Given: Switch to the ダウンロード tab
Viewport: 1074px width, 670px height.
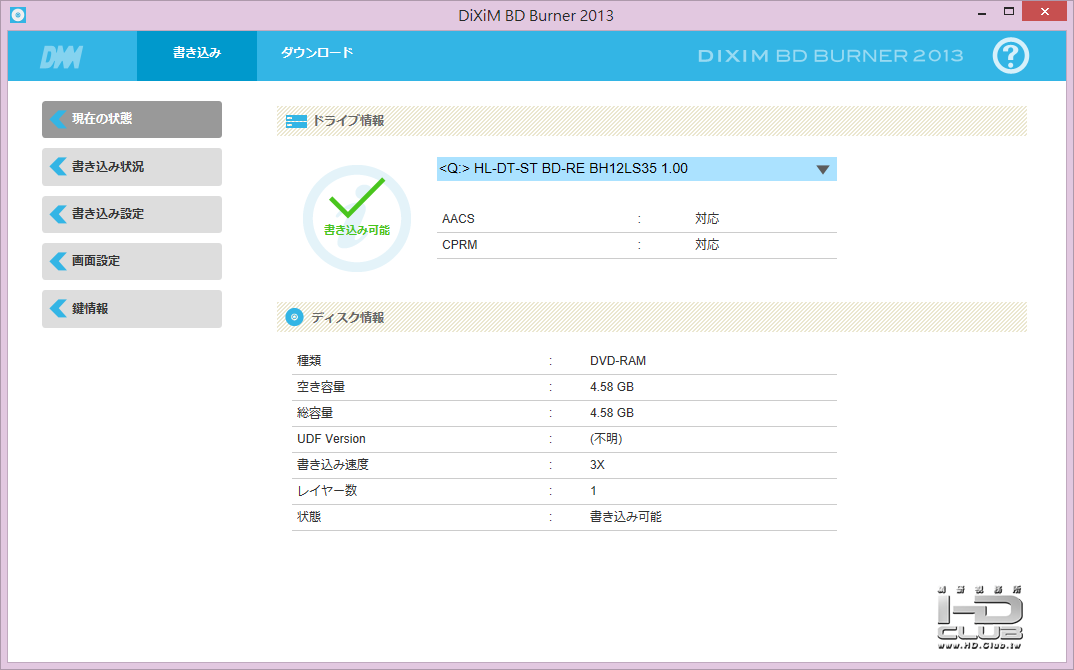Looking at the screenshot, I should pyautogui.click(x=316, y=55).
